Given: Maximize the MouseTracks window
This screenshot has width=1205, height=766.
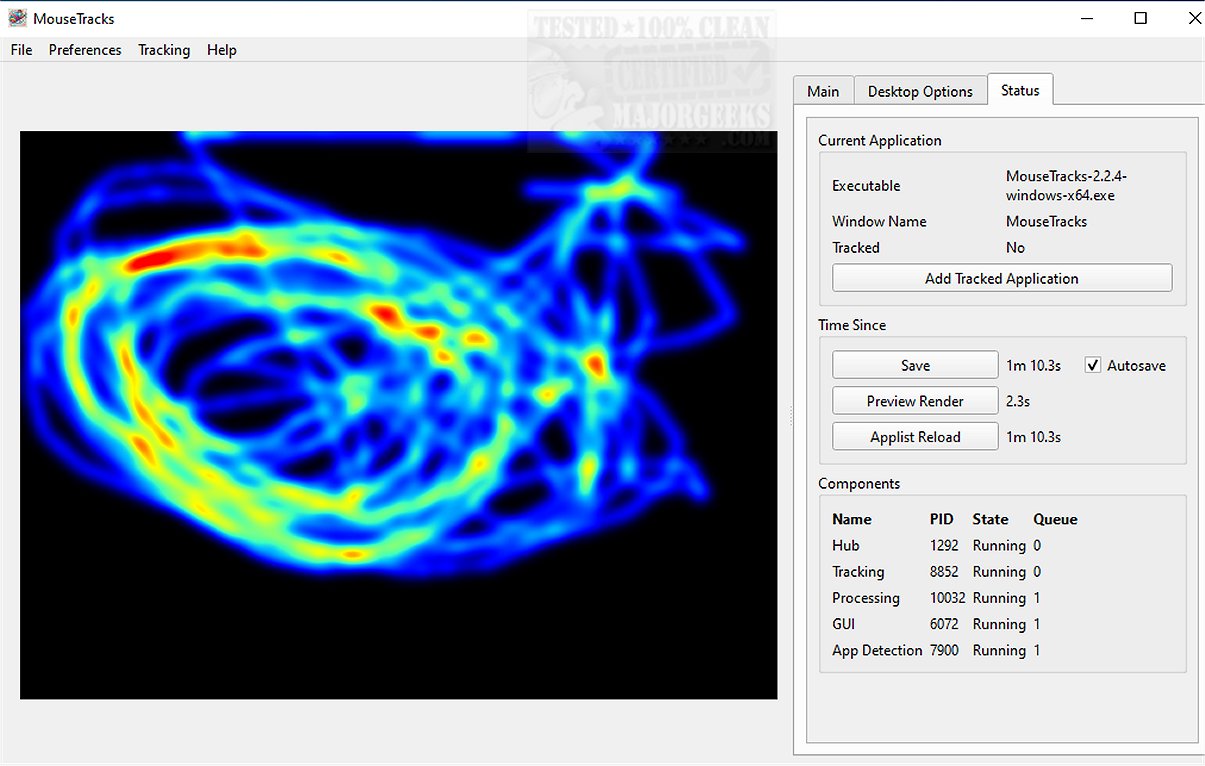Looking at the screenshot, I should [x=1141, y=18].
